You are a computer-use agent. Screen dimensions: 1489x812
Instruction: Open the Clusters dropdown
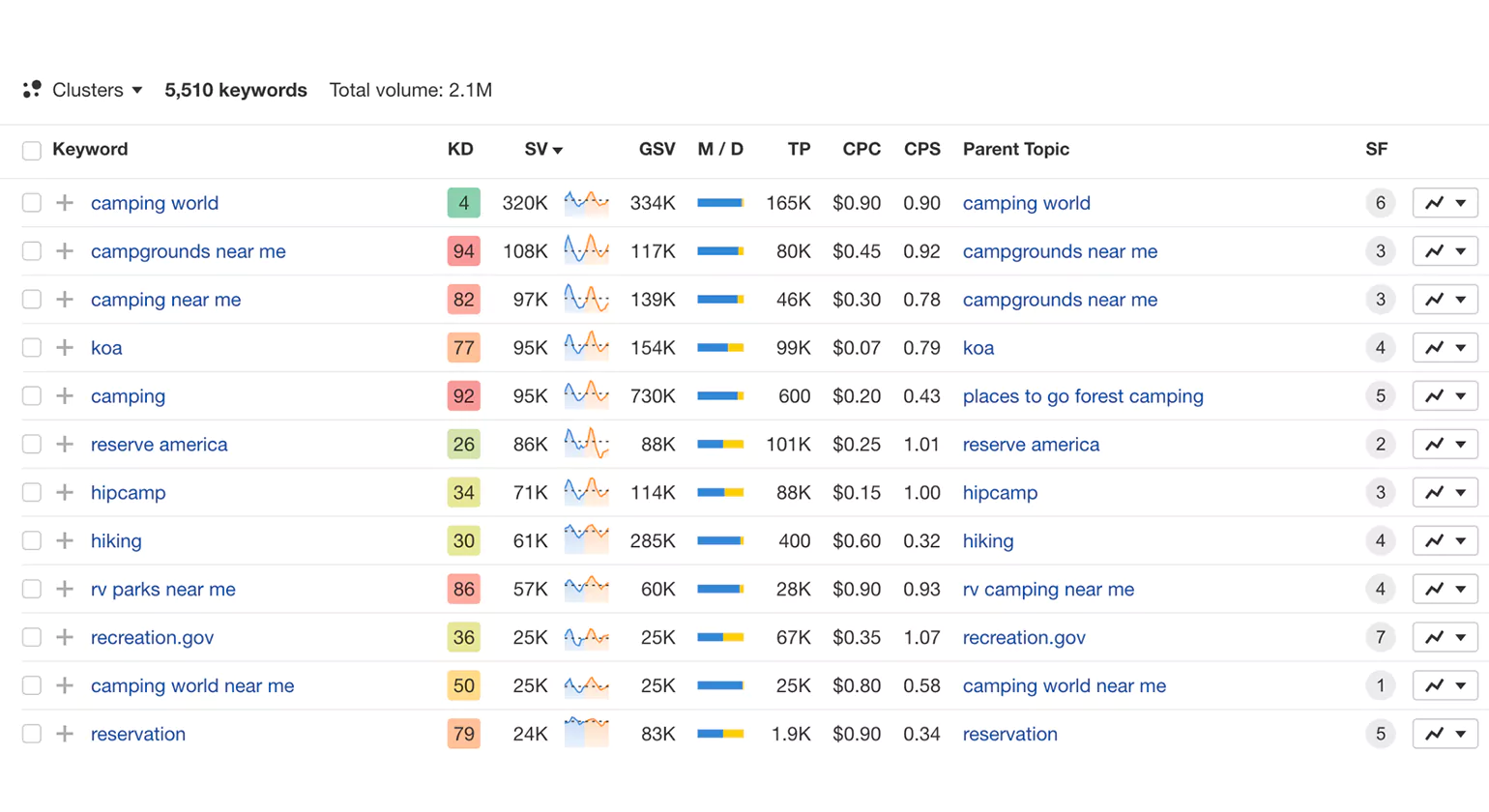click(x=97, y=90)
